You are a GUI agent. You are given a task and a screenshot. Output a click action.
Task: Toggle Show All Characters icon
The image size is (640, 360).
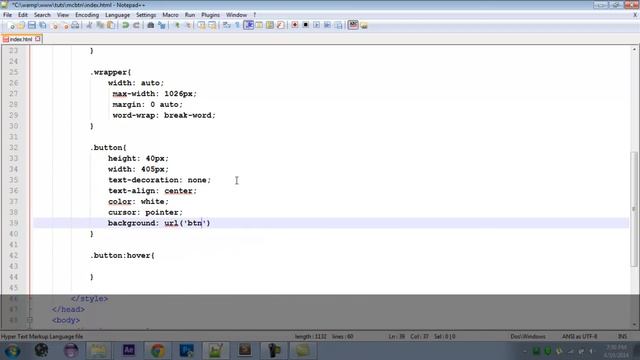point(238,25)
